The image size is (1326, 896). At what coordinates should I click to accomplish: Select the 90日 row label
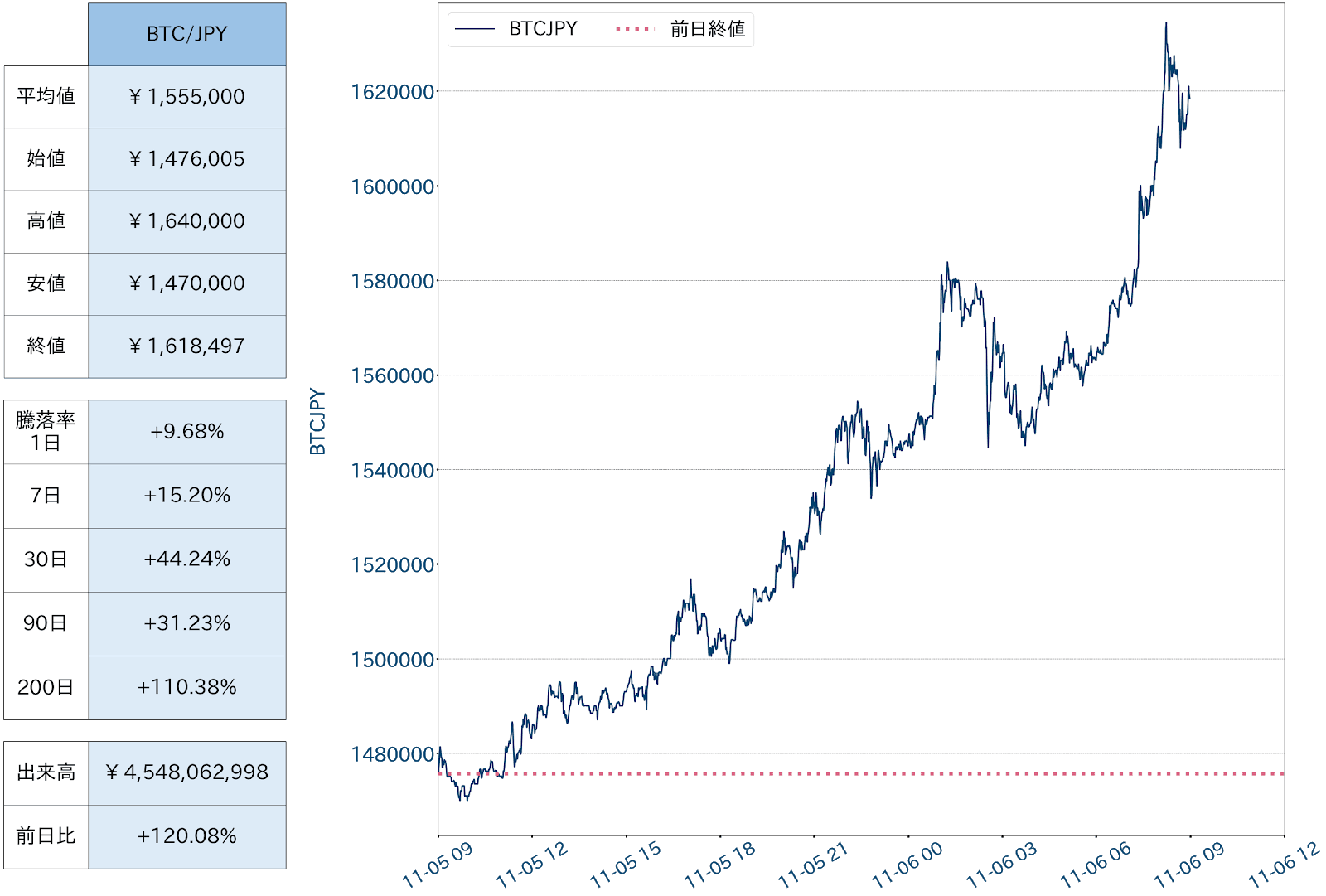pos(46,623)
